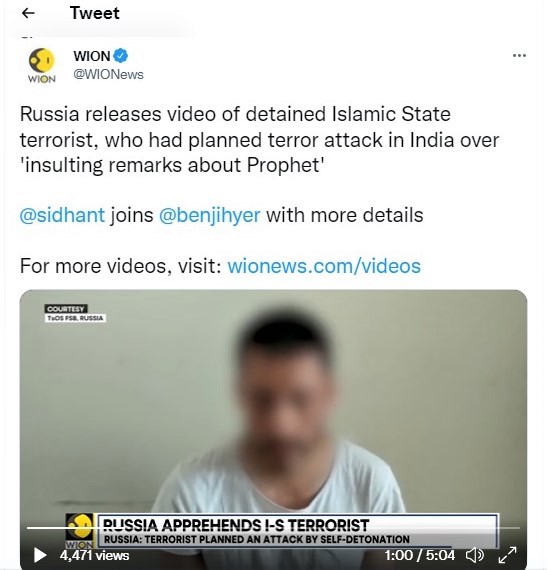Viewport: 547px width, 570px height.
Task: Open the WION profile avatar
Action: (41, 65)
